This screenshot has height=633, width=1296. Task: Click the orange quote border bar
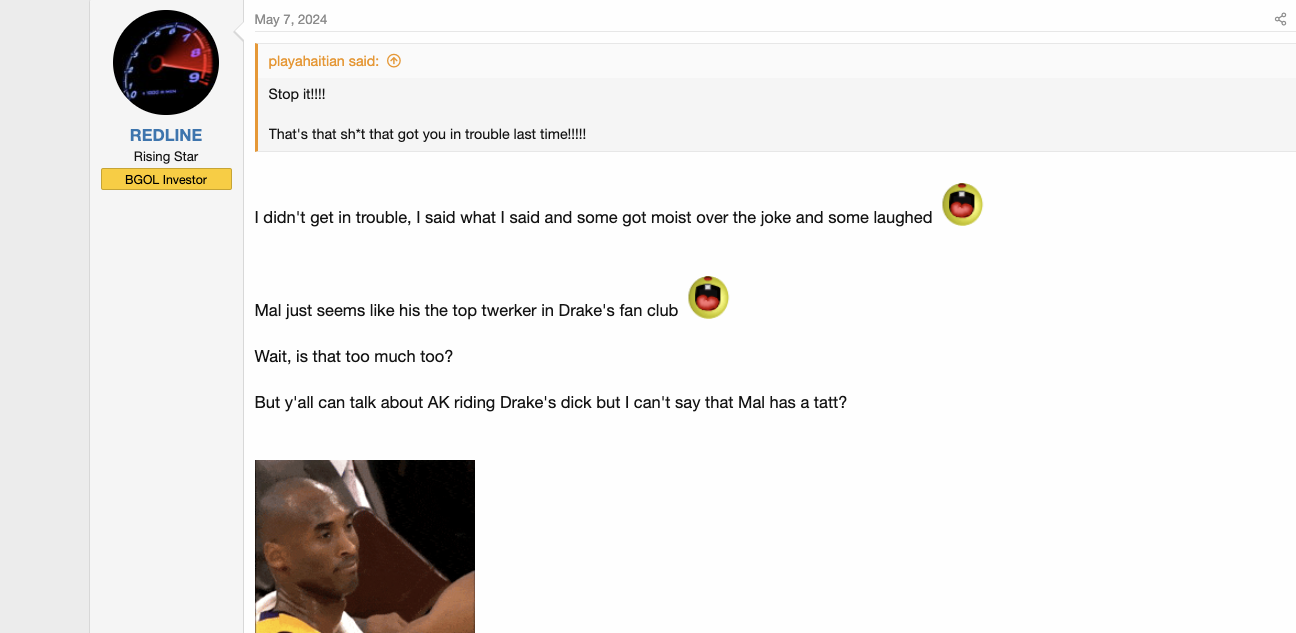point(256,97)
